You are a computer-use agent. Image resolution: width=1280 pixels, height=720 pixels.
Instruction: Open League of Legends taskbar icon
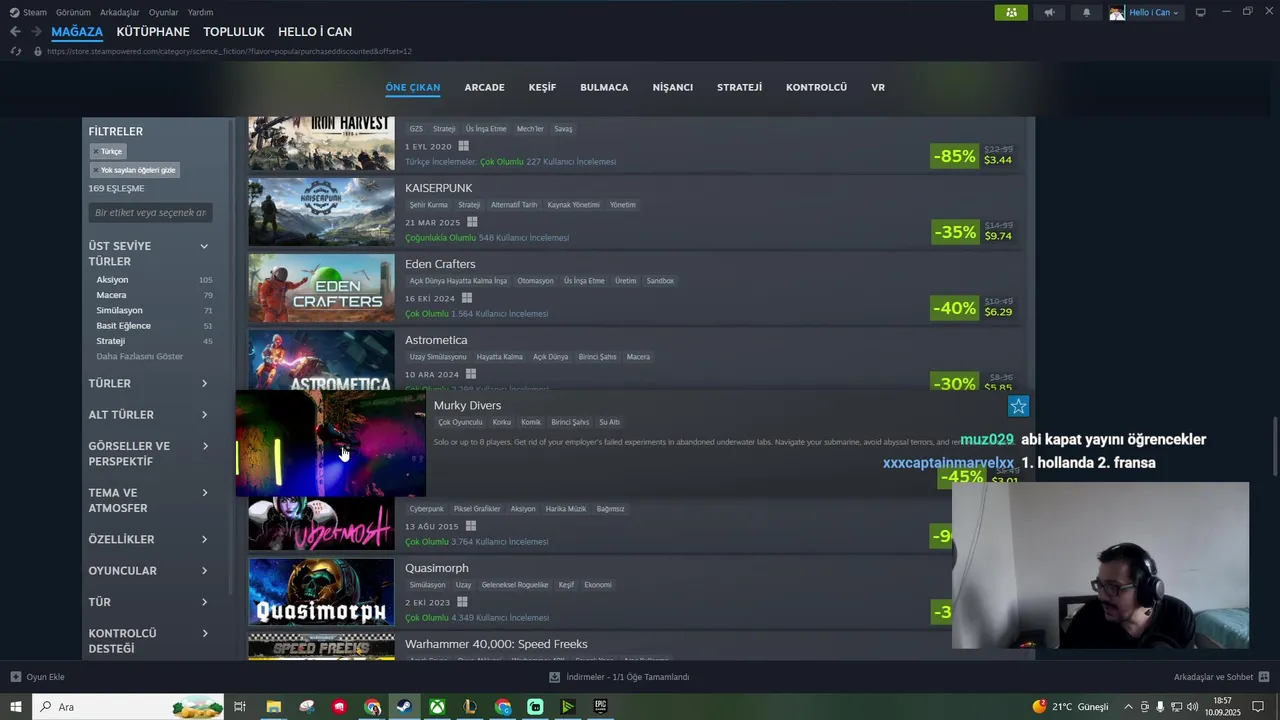point(470,707)
